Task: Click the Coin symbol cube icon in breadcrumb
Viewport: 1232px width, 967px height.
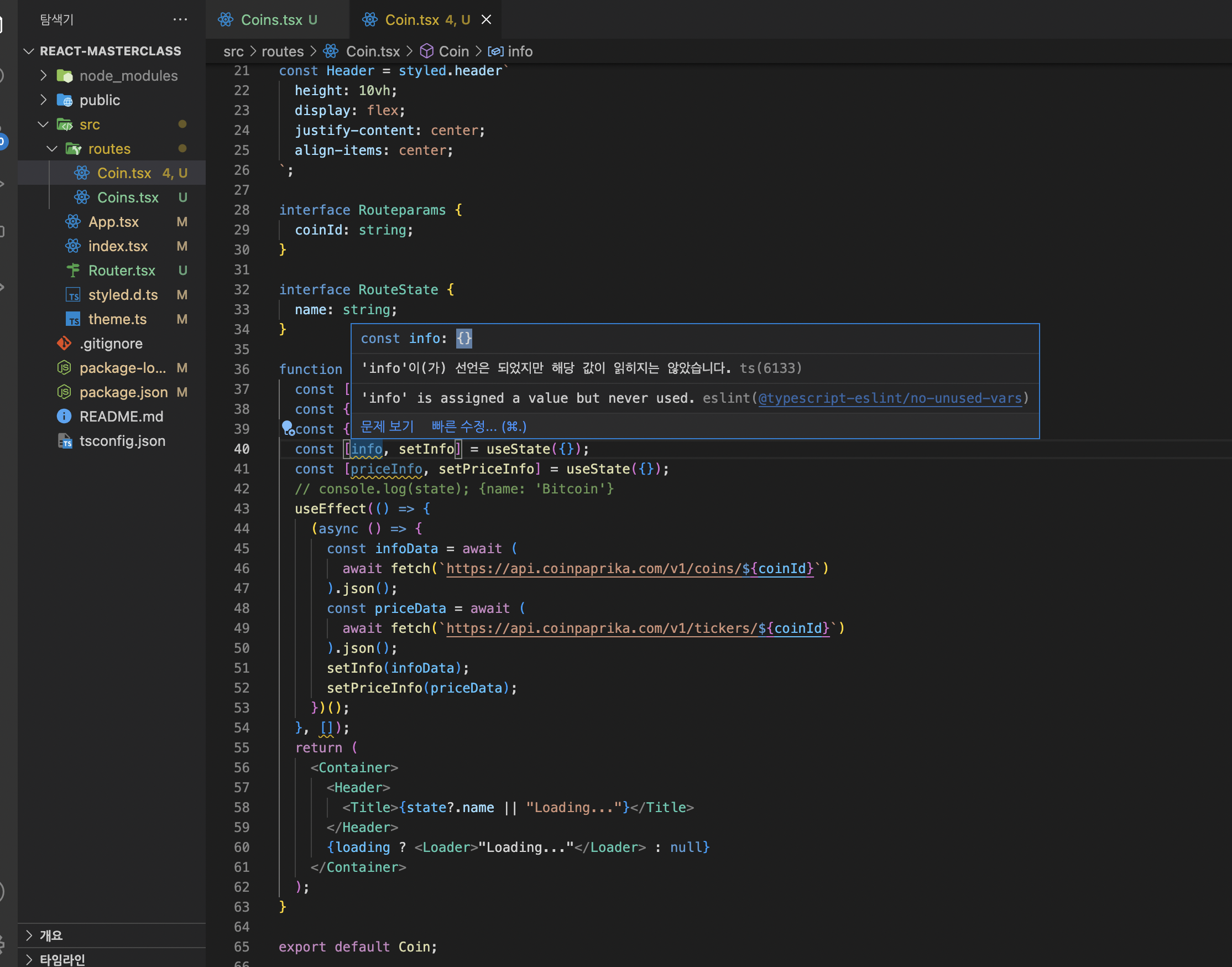Action: click(426, 51)
